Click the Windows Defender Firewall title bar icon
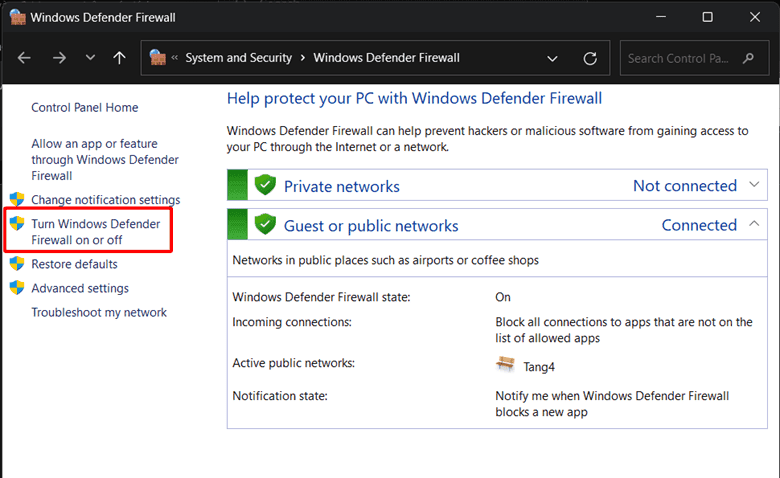This screenshot has width=780, height=478. click(x=17, y=17)
